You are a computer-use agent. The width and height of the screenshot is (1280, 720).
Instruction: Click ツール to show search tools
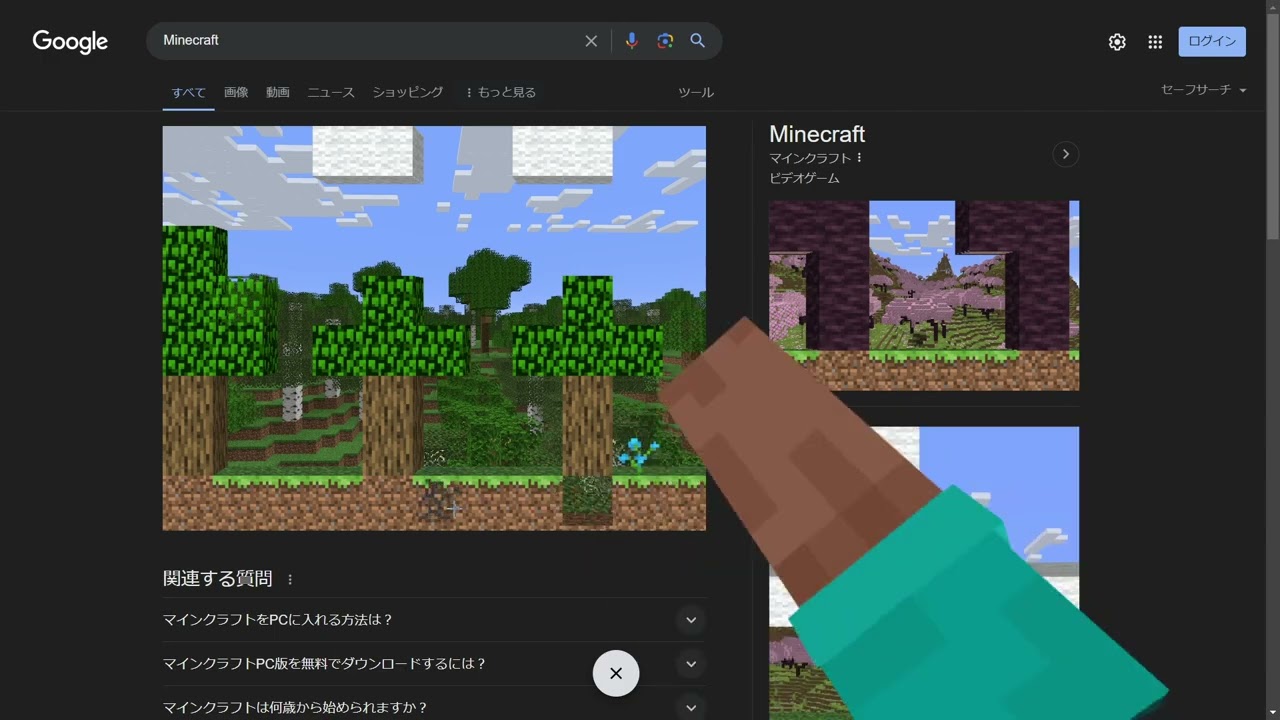(x=696, y=92)
